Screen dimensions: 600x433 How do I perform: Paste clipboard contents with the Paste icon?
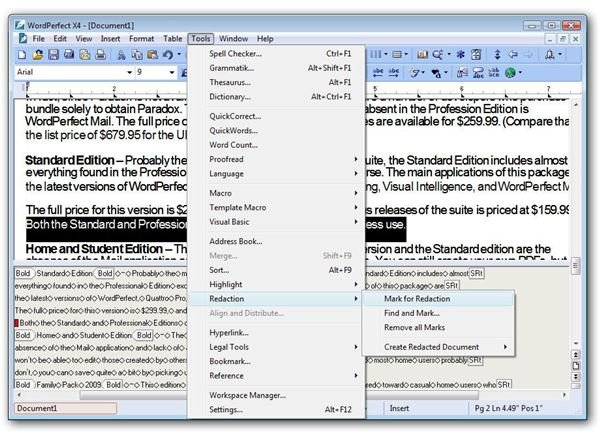[152, 55]
